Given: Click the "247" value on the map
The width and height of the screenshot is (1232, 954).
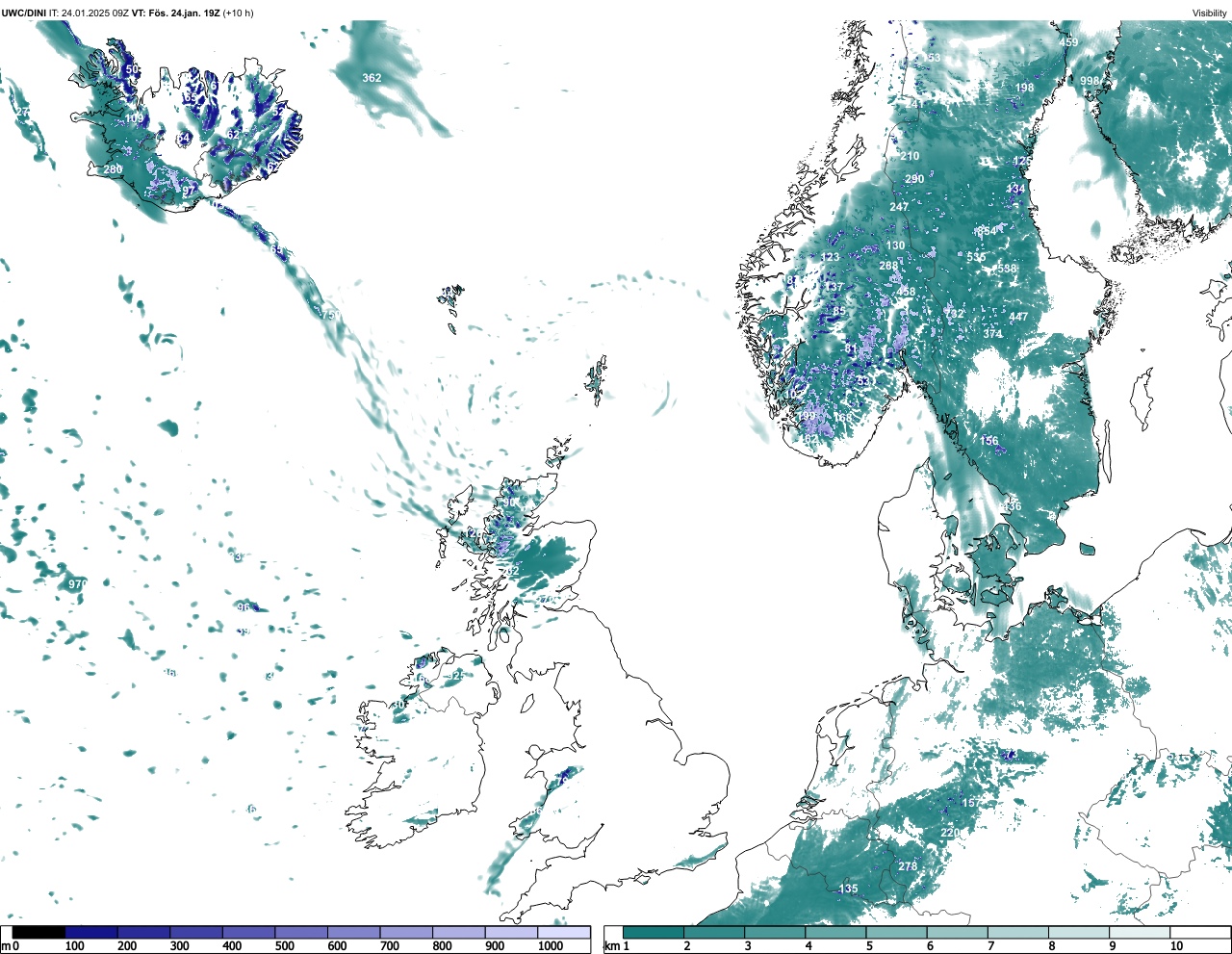Looking at the screenshot, I should coord(899,207).
